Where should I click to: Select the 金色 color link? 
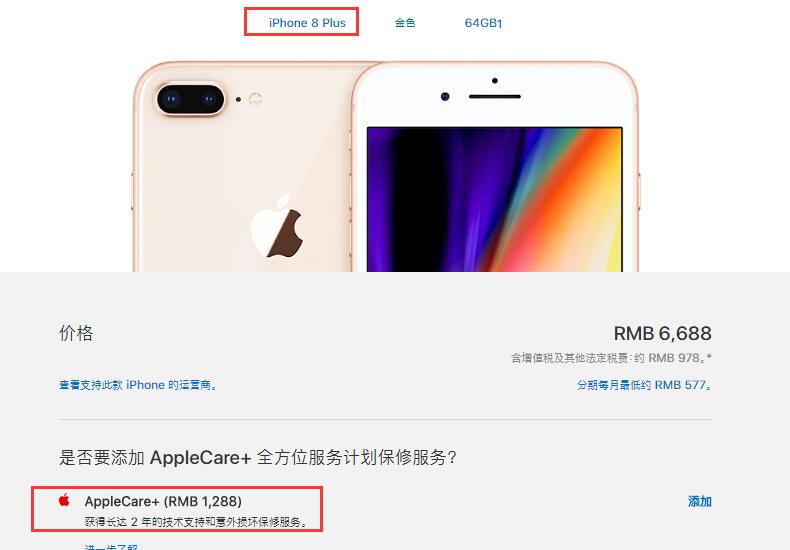coord(405,23)
